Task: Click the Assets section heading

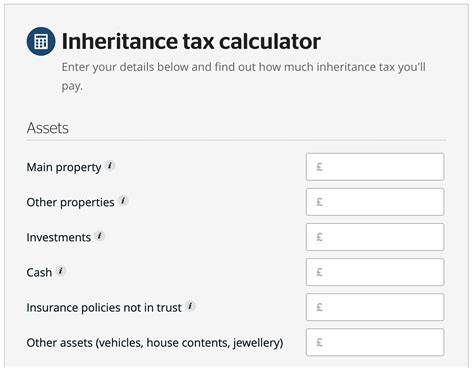Action: [x=48, y=128]
